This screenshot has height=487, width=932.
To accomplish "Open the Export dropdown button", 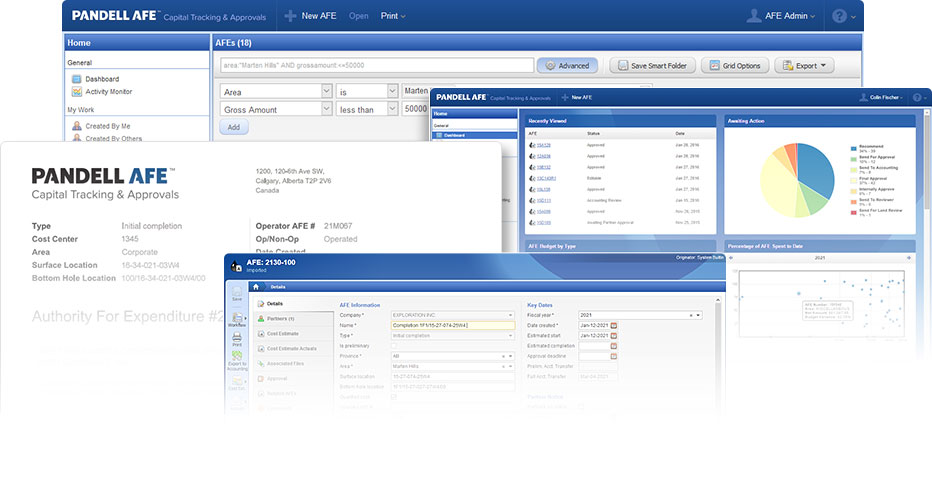I will pos(805,65).
